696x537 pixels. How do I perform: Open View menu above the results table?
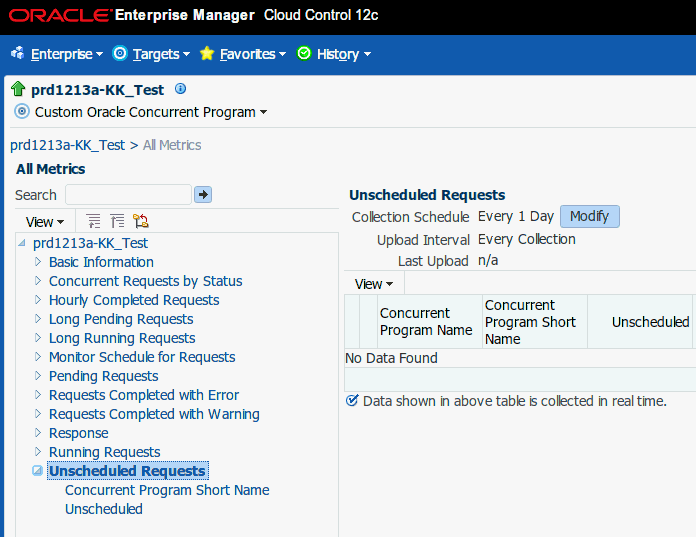tap(373, 284)
